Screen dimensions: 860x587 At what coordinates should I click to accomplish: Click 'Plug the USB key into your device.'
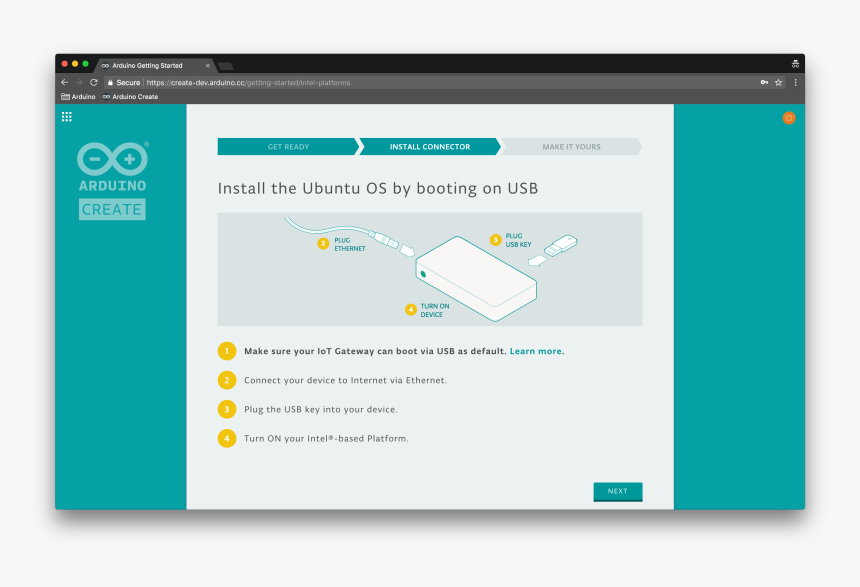tap(321, 409)
